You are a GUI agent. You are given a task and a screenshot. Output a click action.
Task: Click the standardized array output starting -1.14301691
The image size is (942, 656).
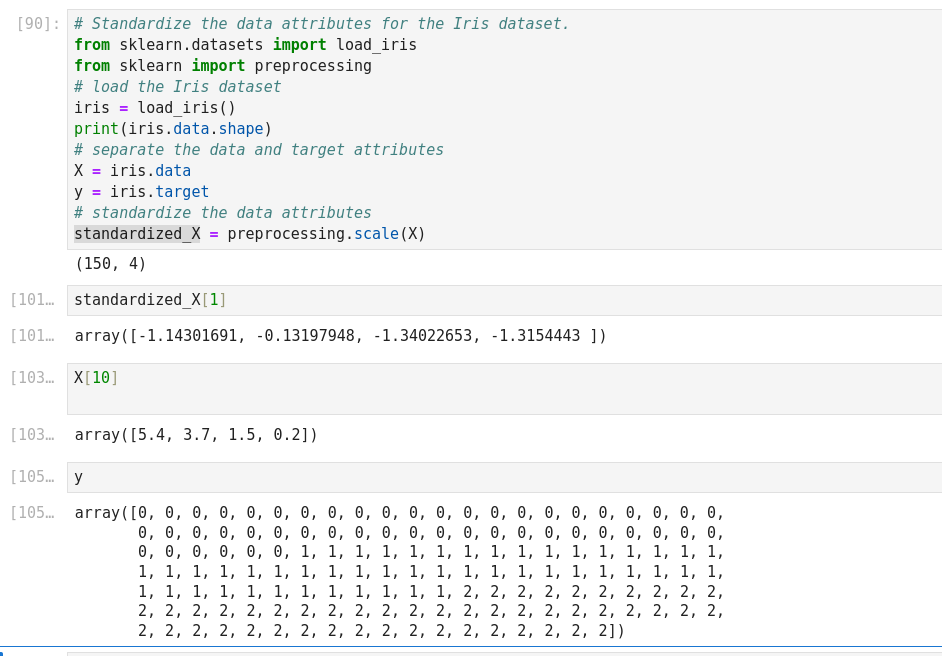(340, 336)
